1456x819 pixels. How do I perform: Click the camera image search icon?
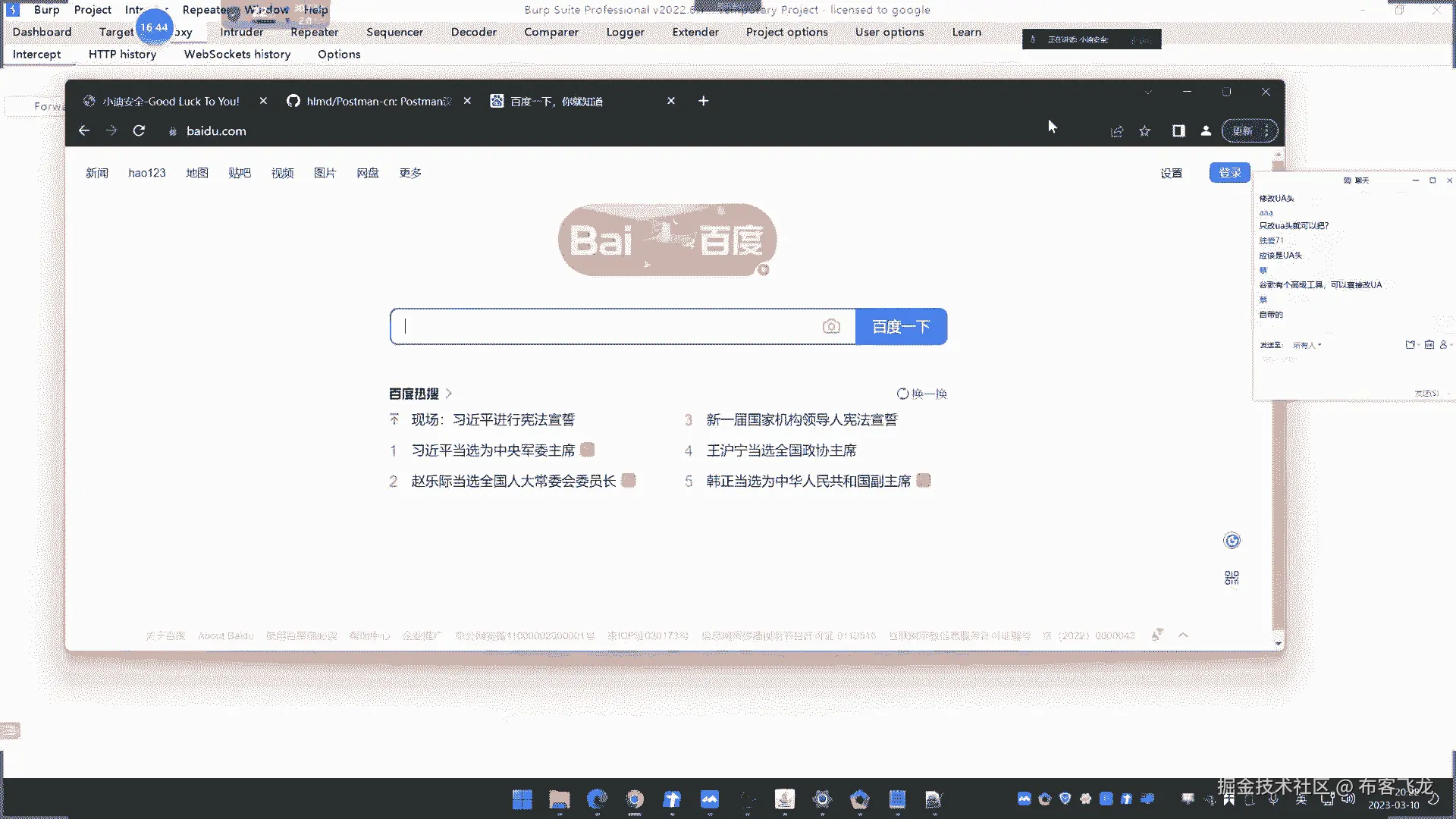(x=831, y=327)
